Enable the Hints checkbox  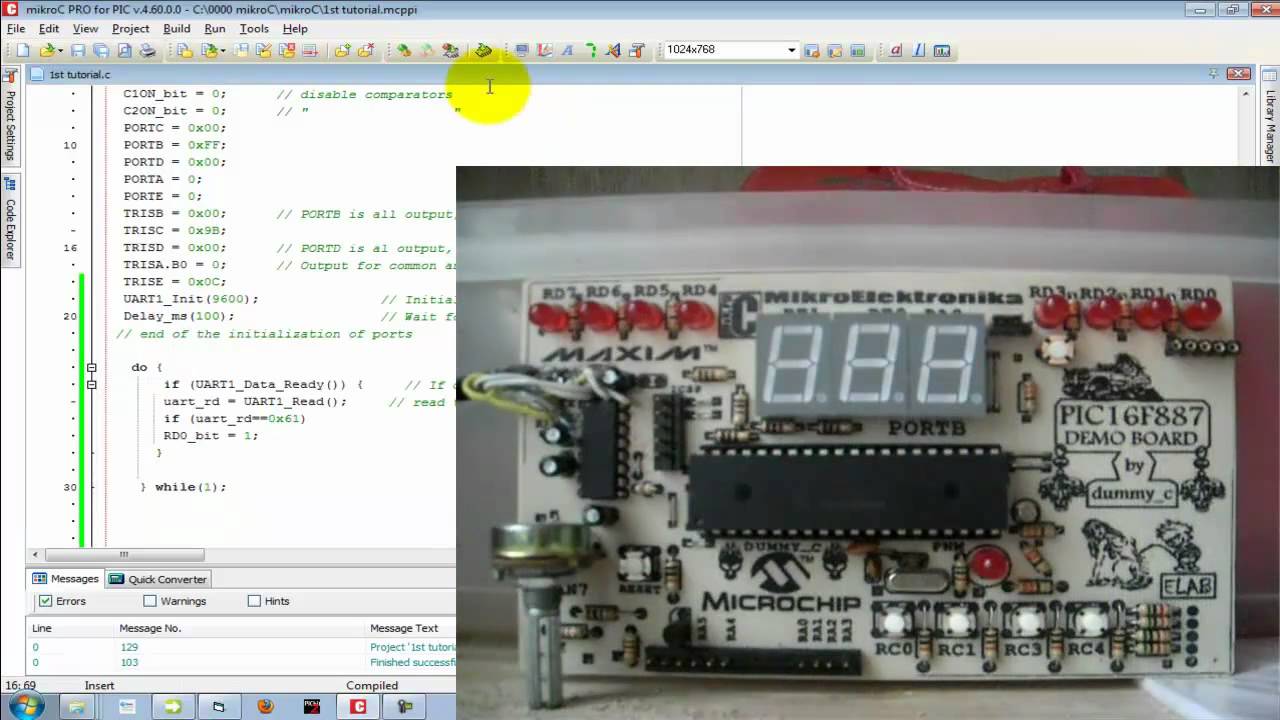click(x=254, y=601)
